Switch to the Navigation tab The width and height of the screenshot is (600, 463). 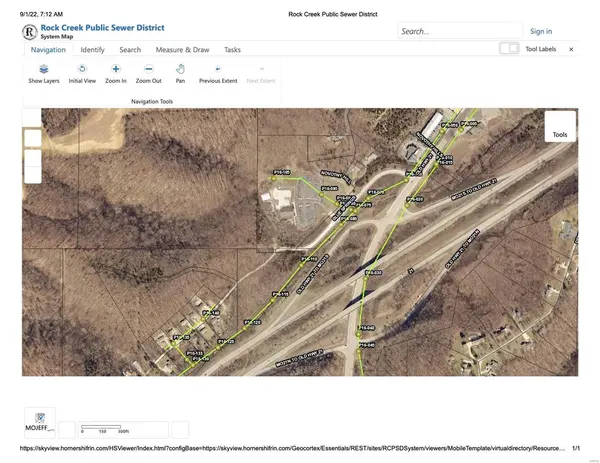(48, 50)
